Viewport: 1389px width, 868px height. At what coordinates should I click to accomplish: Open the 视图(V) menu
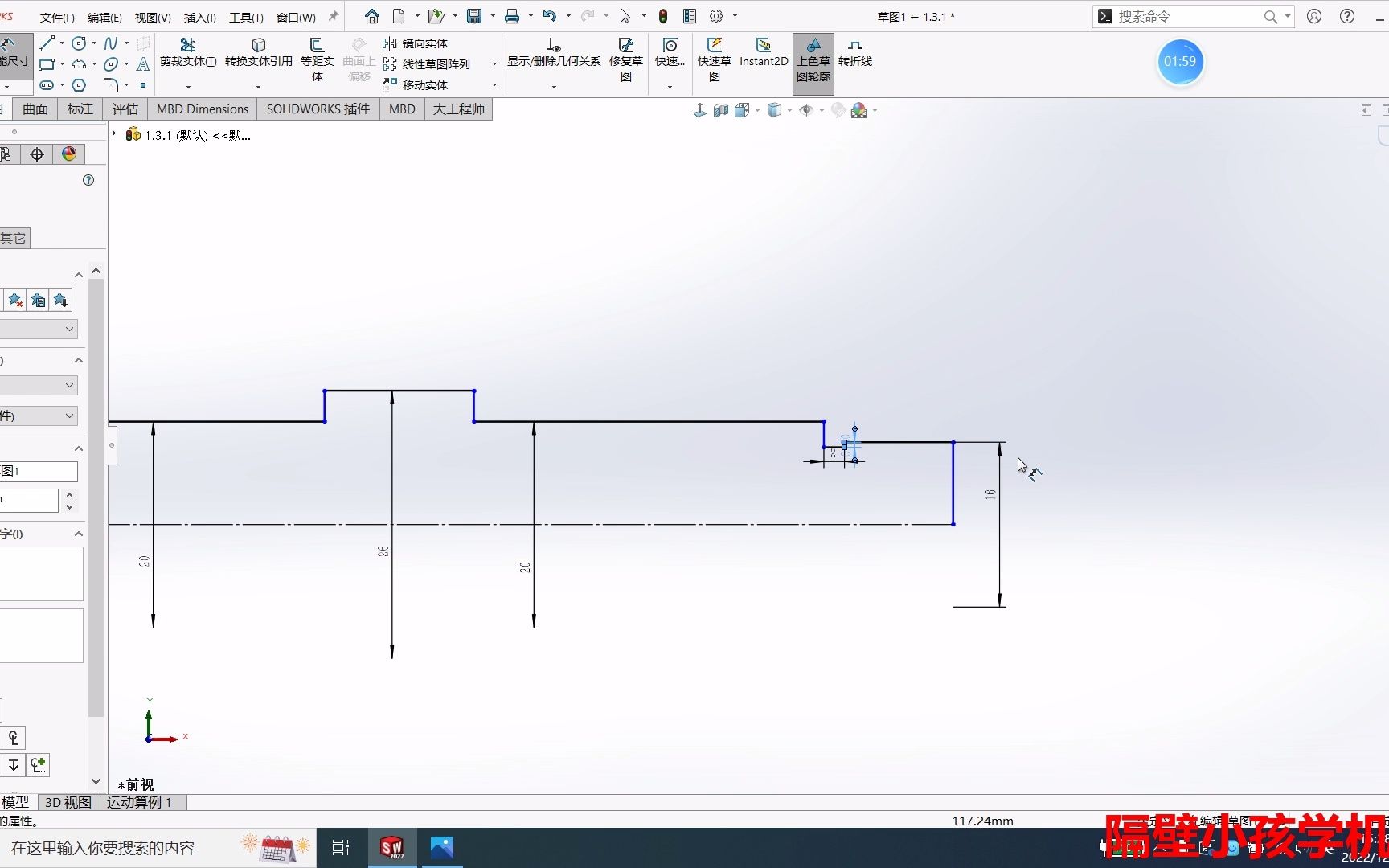pyautogui.click(x=153, y=18)
